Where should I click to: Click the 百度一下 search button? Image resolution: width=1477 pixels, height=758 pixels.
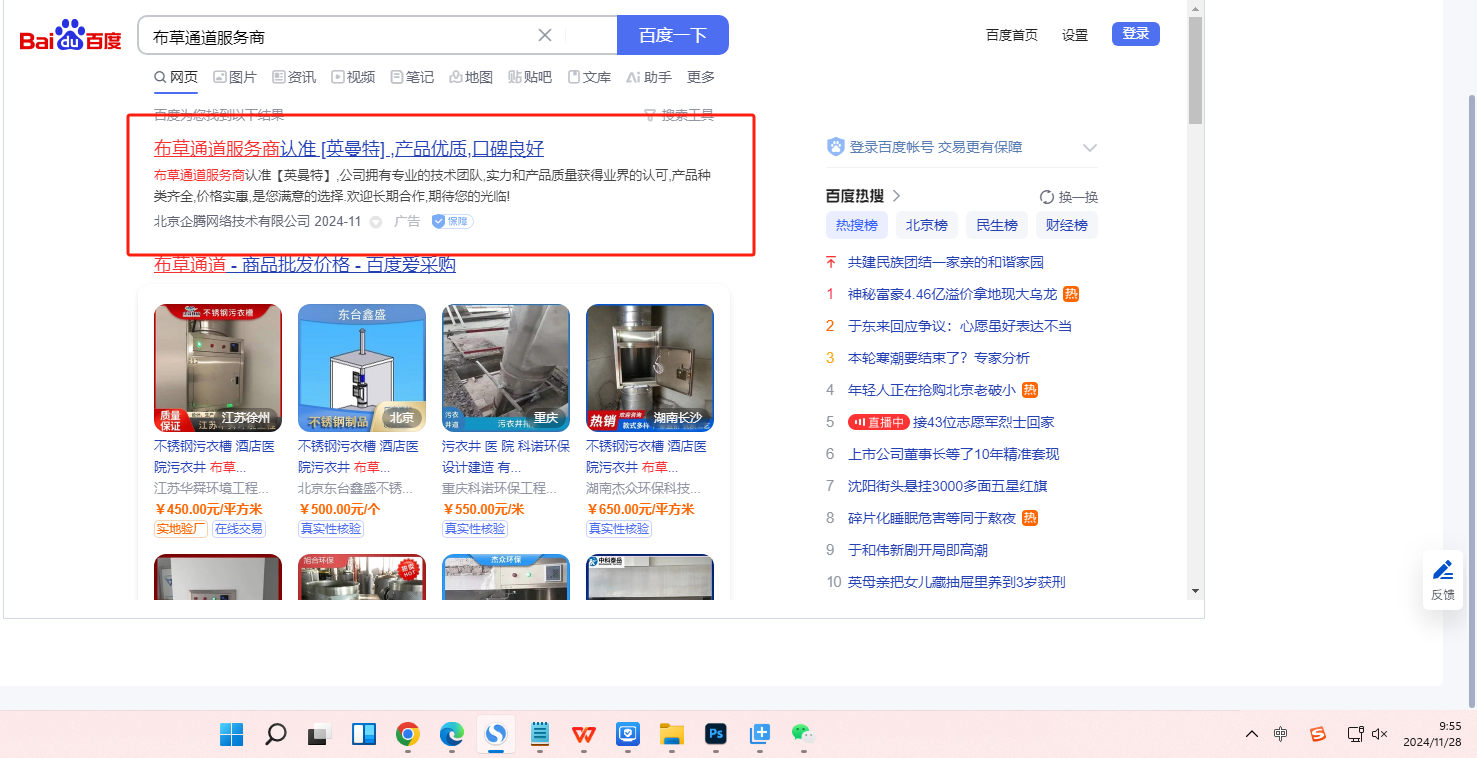[673, 35]
